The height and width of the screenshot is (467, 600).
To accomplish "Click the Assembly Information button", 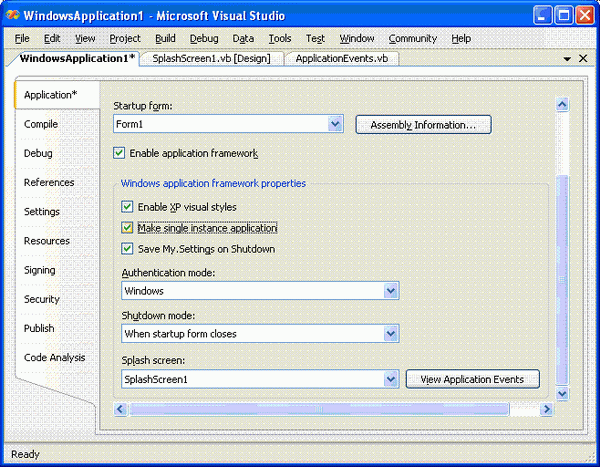I will tap(423, 125).
